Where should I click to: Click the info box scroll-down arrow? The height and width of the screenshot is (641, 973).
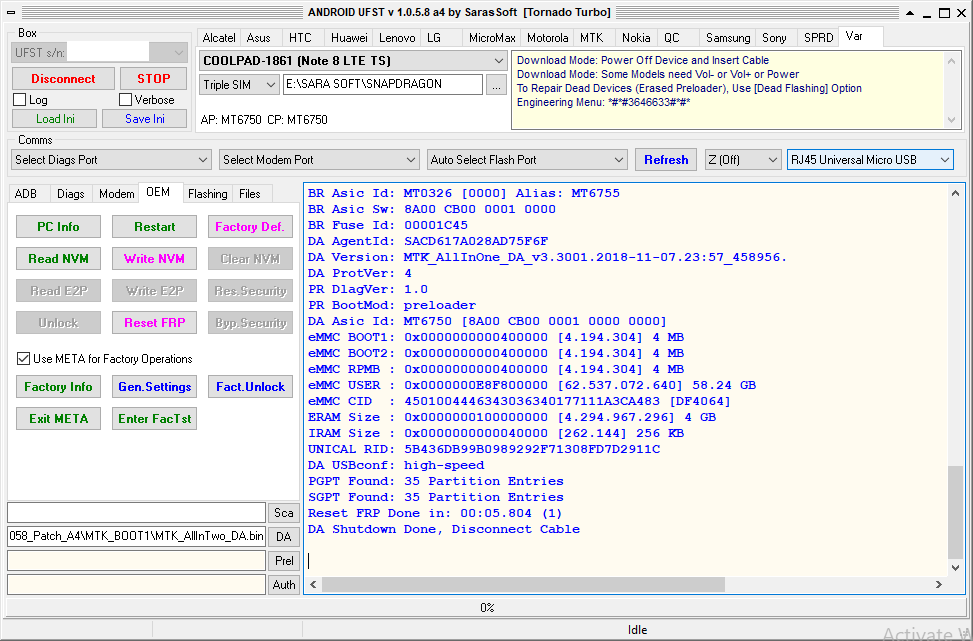pos(953,121)
